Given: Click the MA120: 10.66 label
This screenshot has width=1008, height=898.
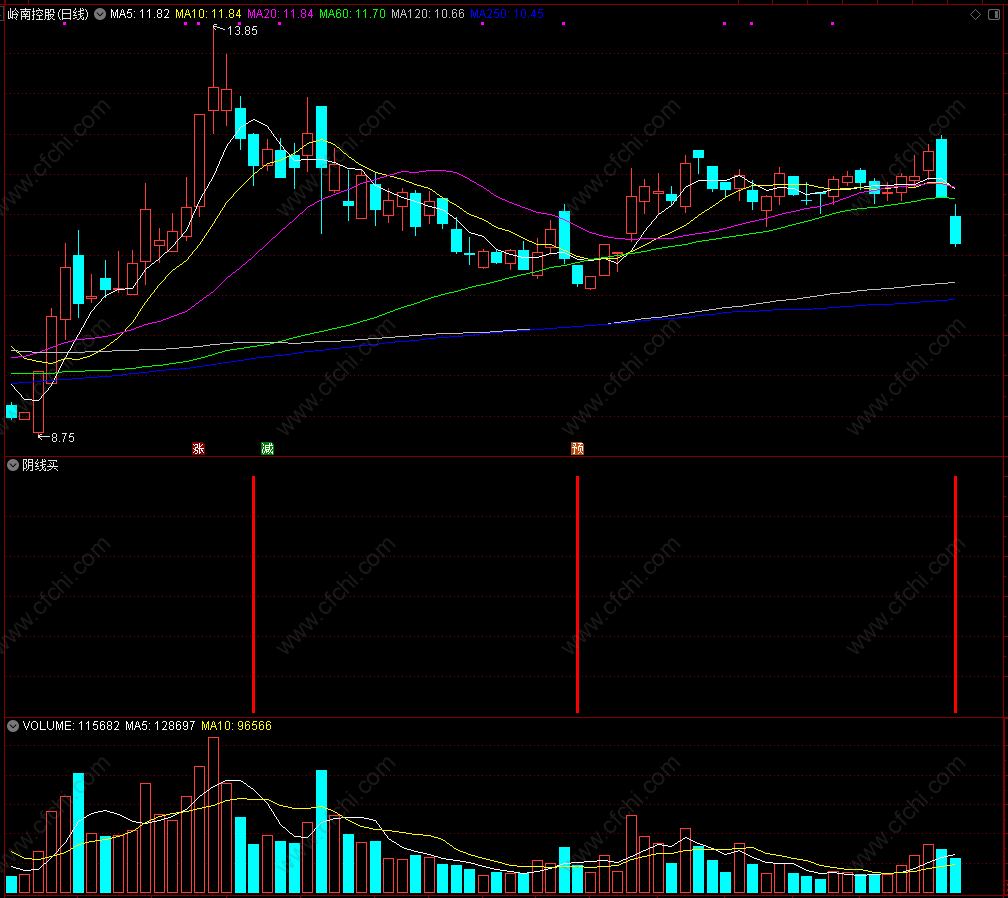Looking at the screenshot, I should tap(428, 14).
